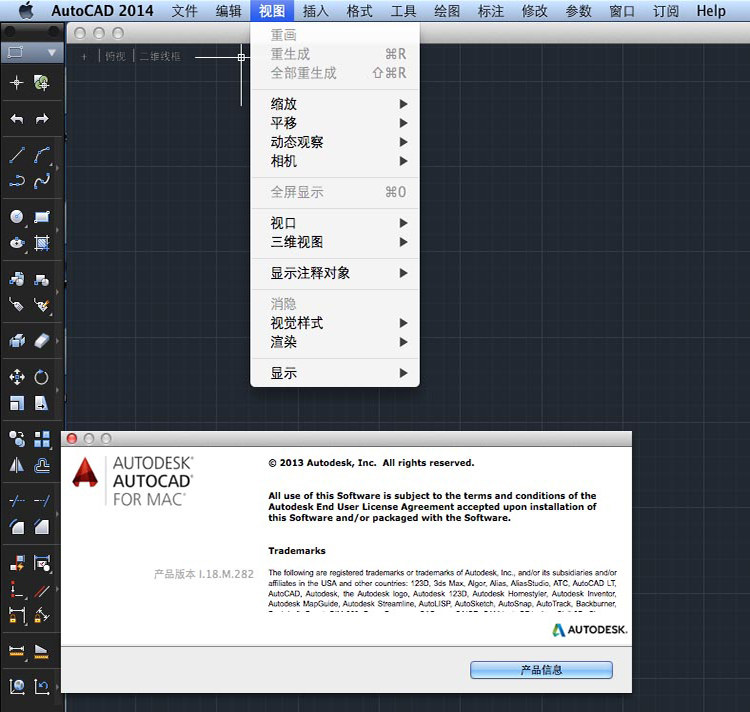Viewport: 750px width, 712px height.
Task: Open the 绘图 menu
Action: [x=447, y=11]
